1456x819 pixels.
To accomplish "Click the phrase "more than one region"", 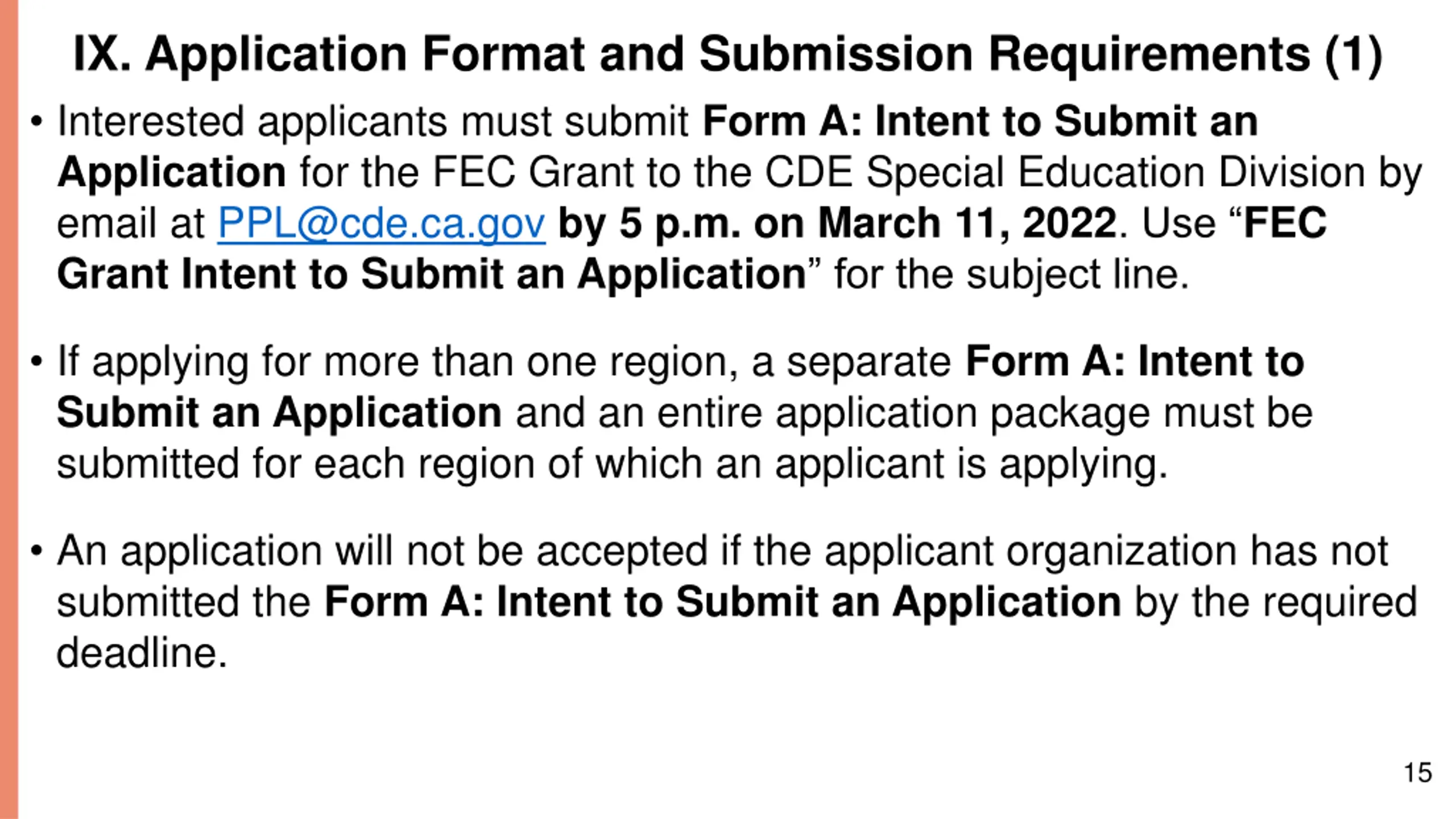I will [528, 362].
